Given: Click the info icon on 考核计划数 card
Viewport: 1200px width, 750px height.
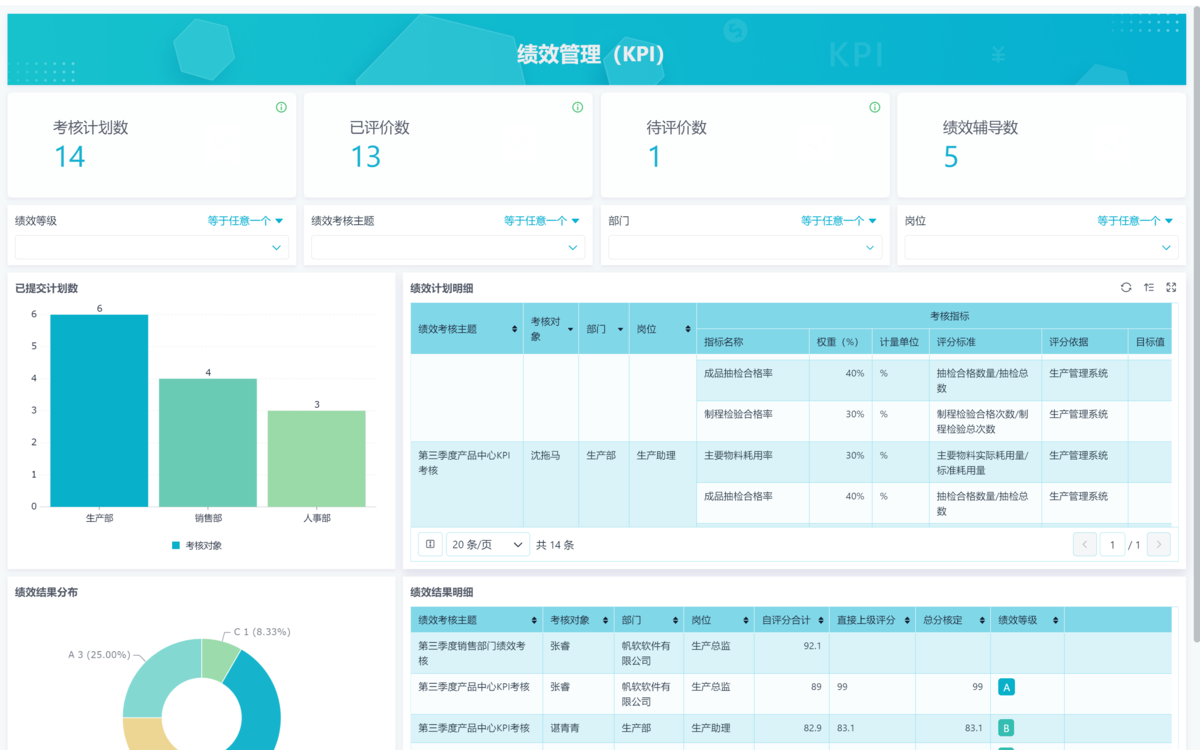Looking at the screenshot, I should pos(281,107).
